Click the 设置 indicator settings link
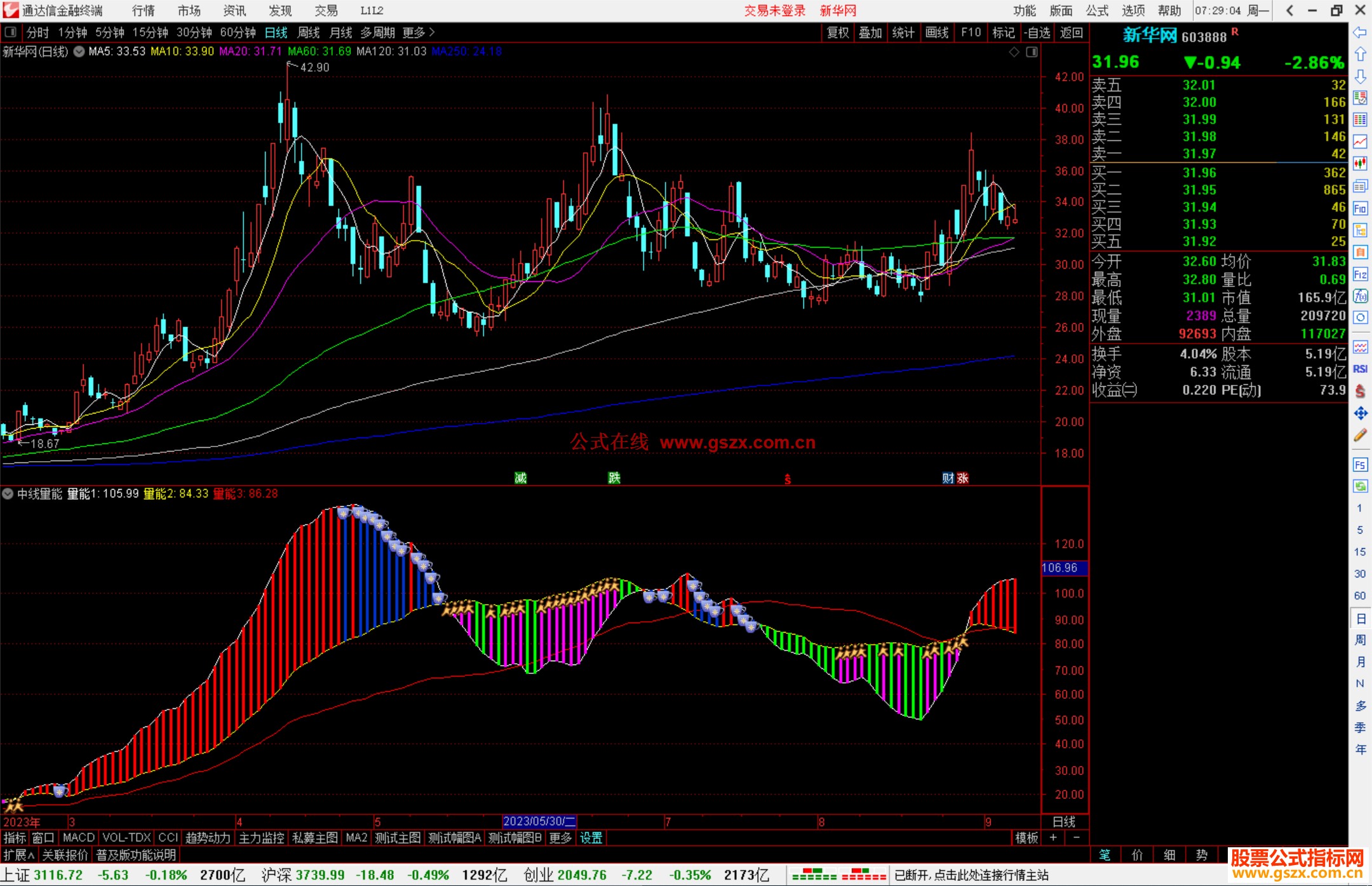This screenshot has width=1372, height=886. click(591, 838)
